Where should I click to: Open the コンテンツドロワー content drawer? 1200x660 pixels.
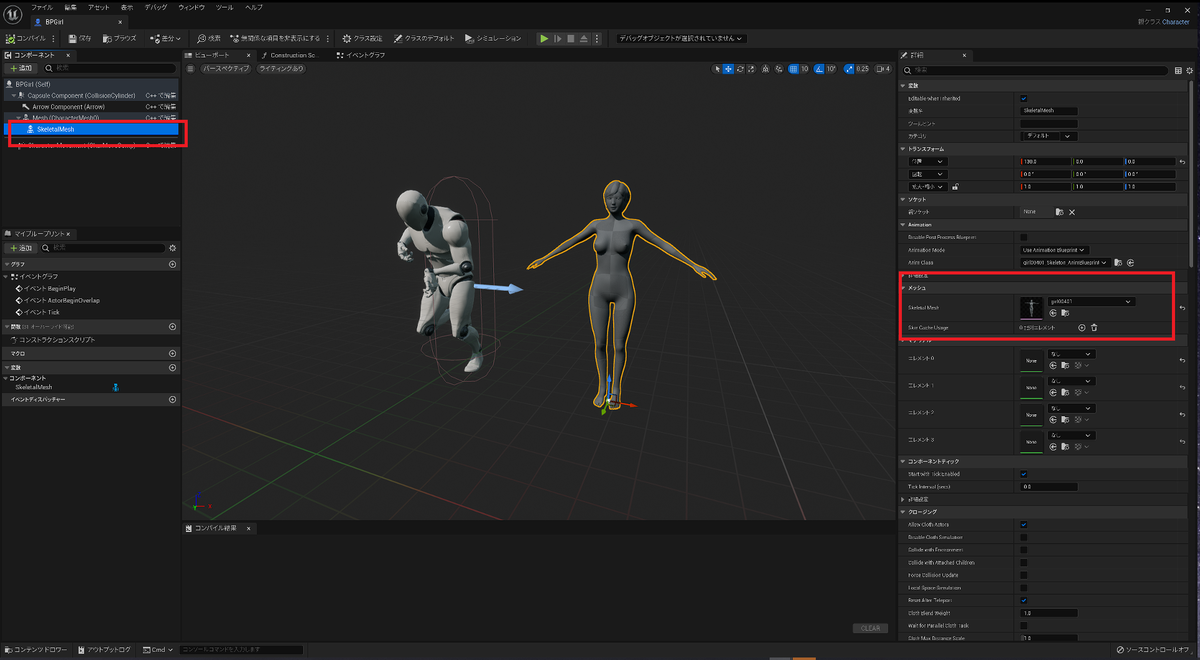pyautogui.click(x=36, y=649)
